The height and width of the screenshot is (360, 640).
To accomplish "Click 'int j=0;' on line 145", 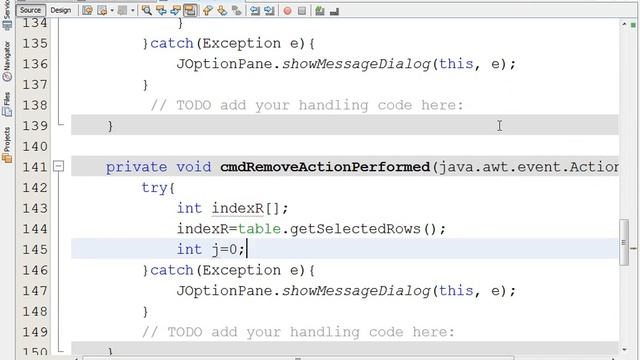I will [x=211, y=249].
